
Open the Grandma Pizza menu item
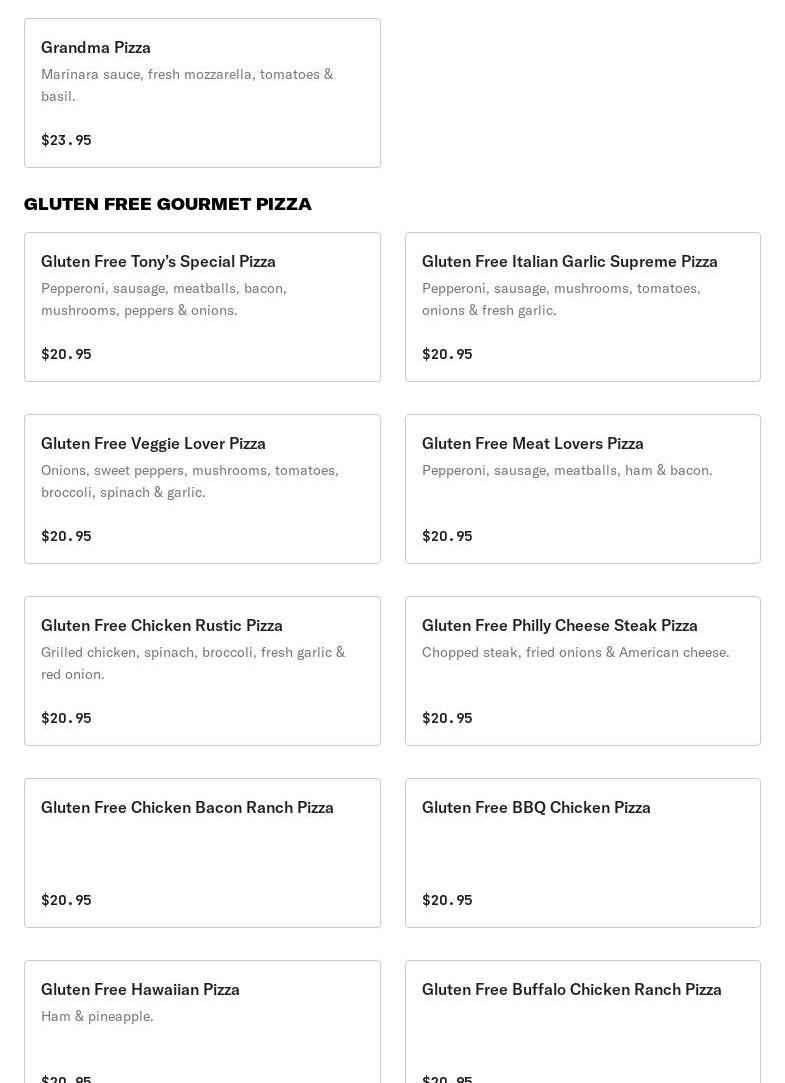pos(96,47)
